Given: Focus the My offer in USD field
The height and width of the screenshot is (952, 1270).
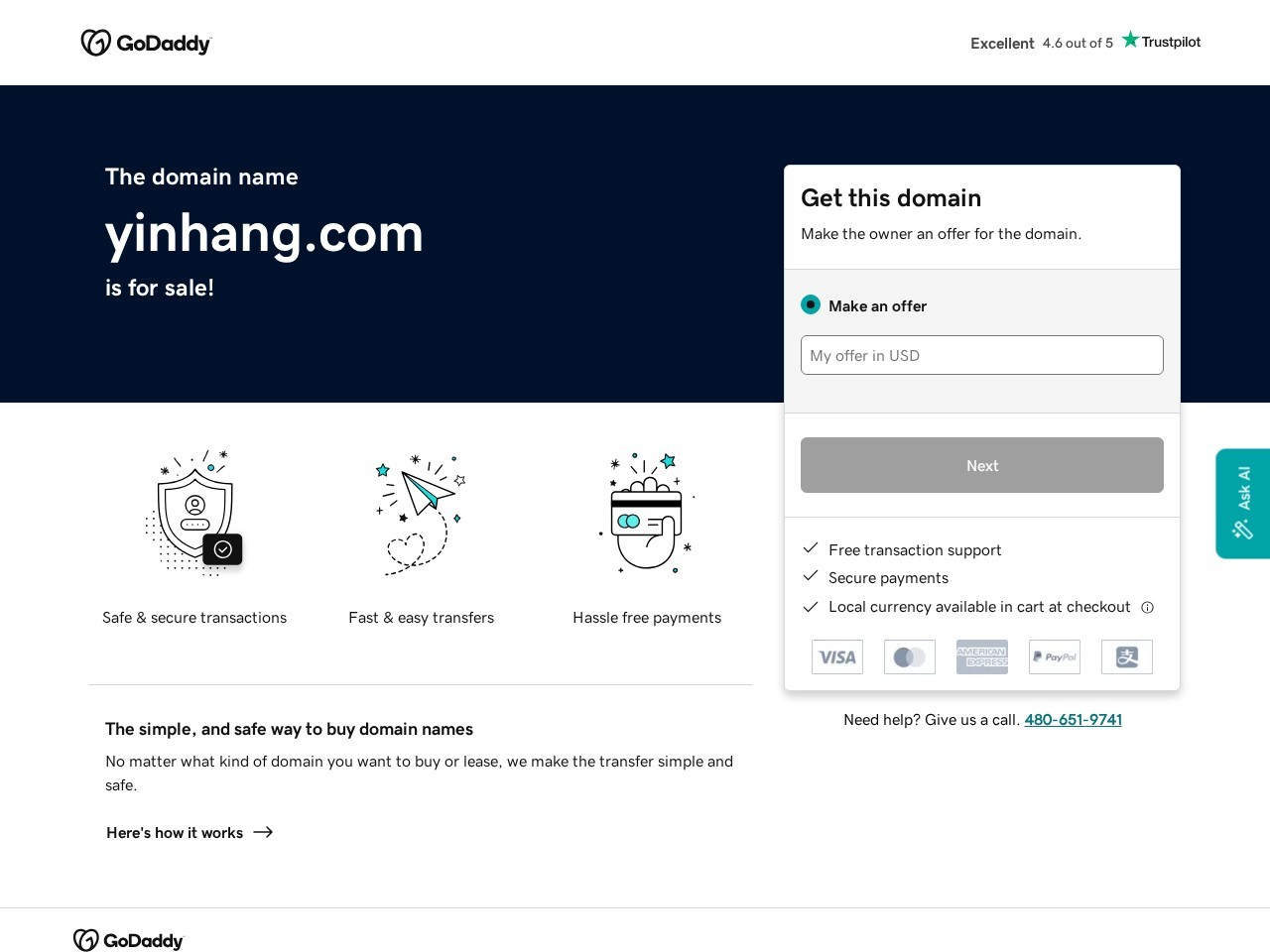Looking at the screenshot, I should tap(982, 355).
